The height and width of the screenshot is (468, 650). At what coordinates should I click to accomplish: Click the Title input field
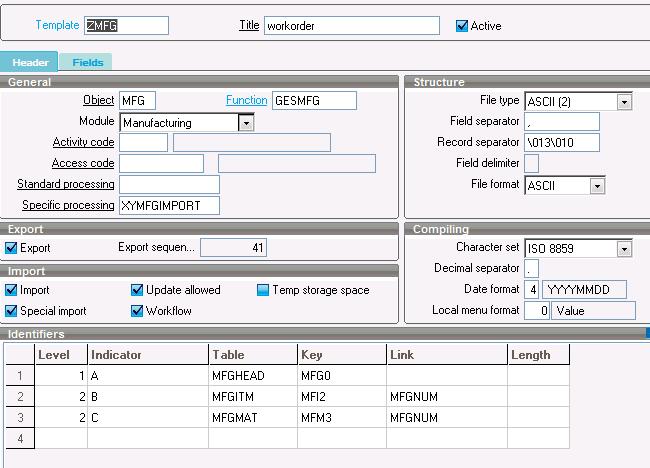pos(351,26)
